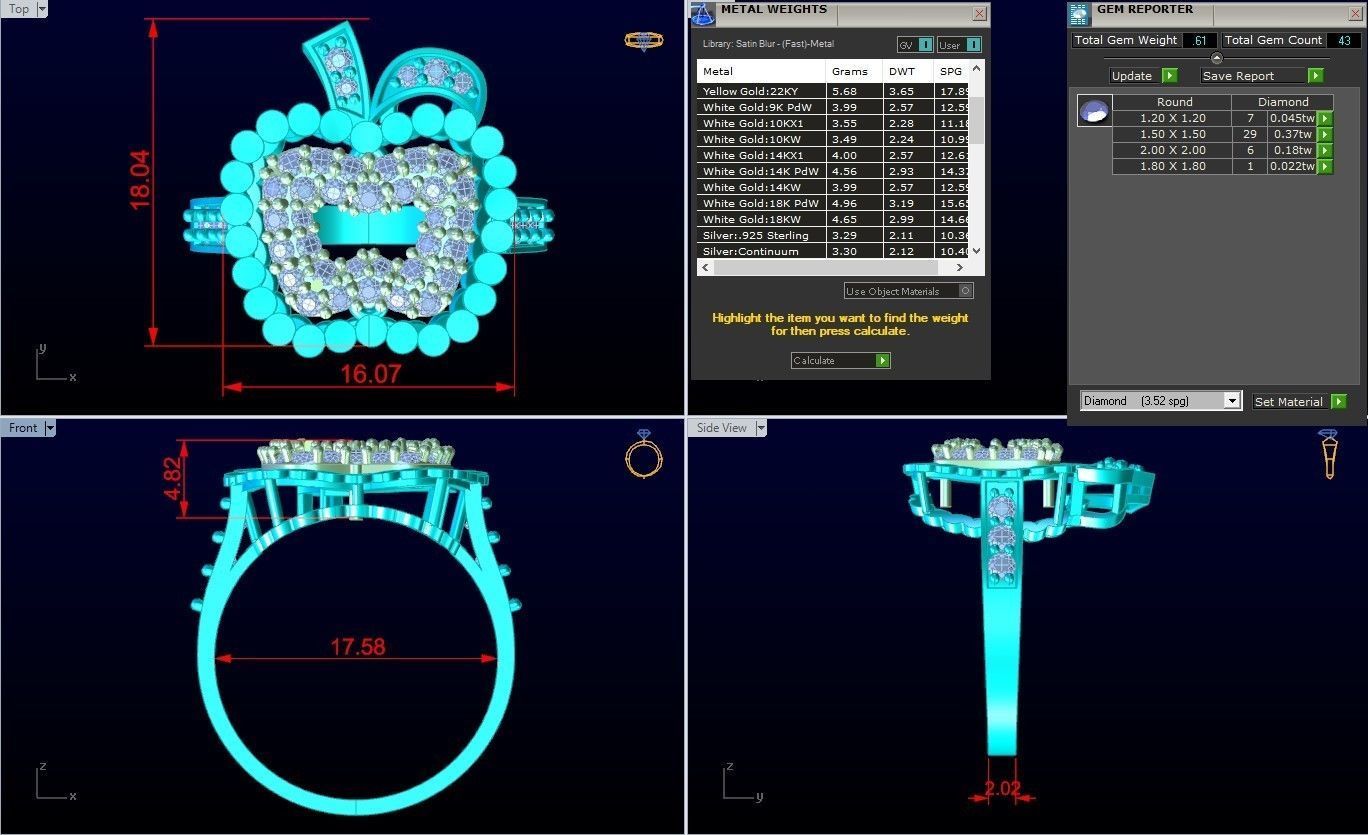Select the Top viewport title tab

pos(19,9)
